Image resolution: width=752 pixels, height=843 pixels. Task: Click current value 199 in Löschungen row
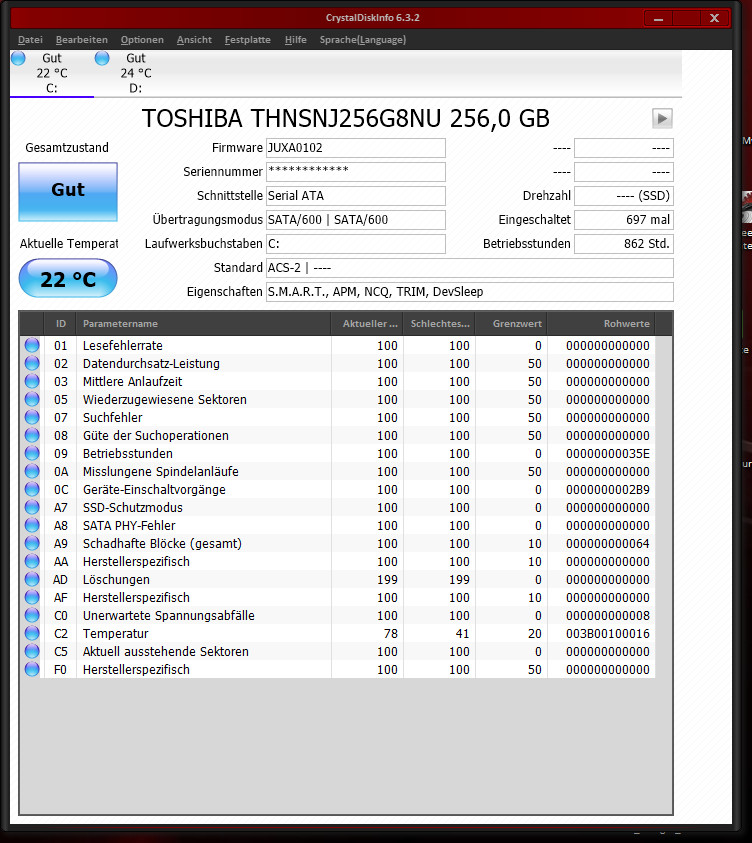tap(387, 580)
